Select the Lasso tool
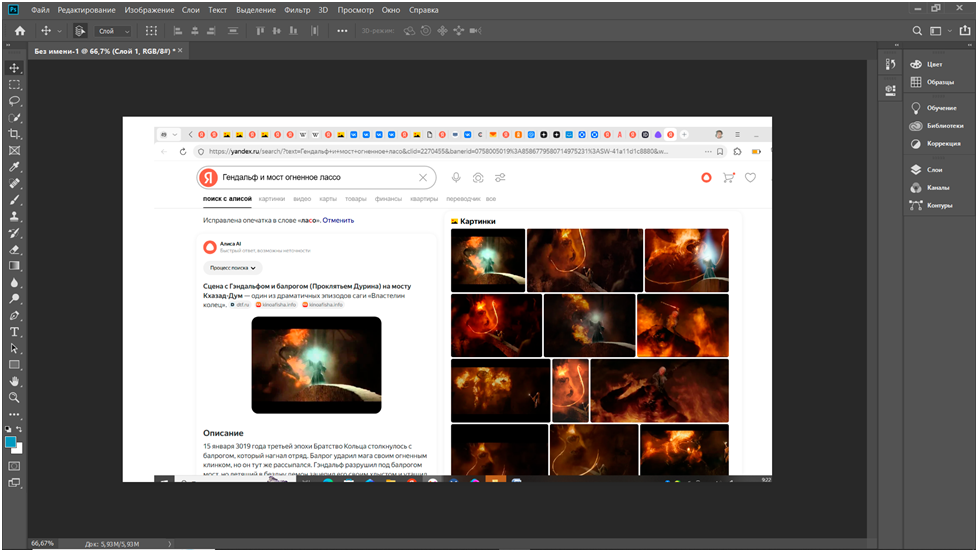Viewport: 978px width, 552px height. pyautogui.click(x=14, y=101)
